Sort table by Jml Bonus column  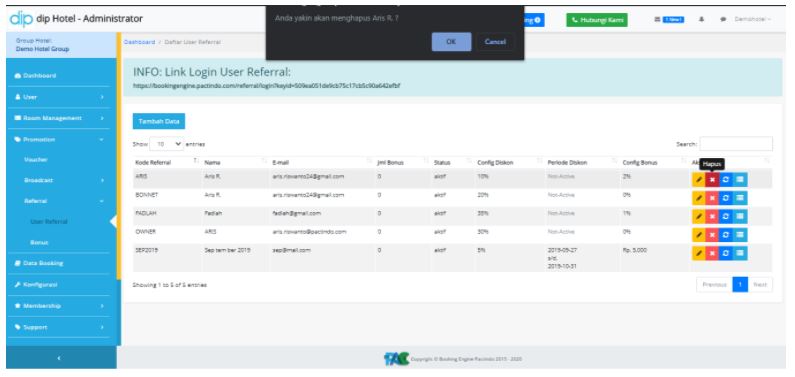point(403,162)
